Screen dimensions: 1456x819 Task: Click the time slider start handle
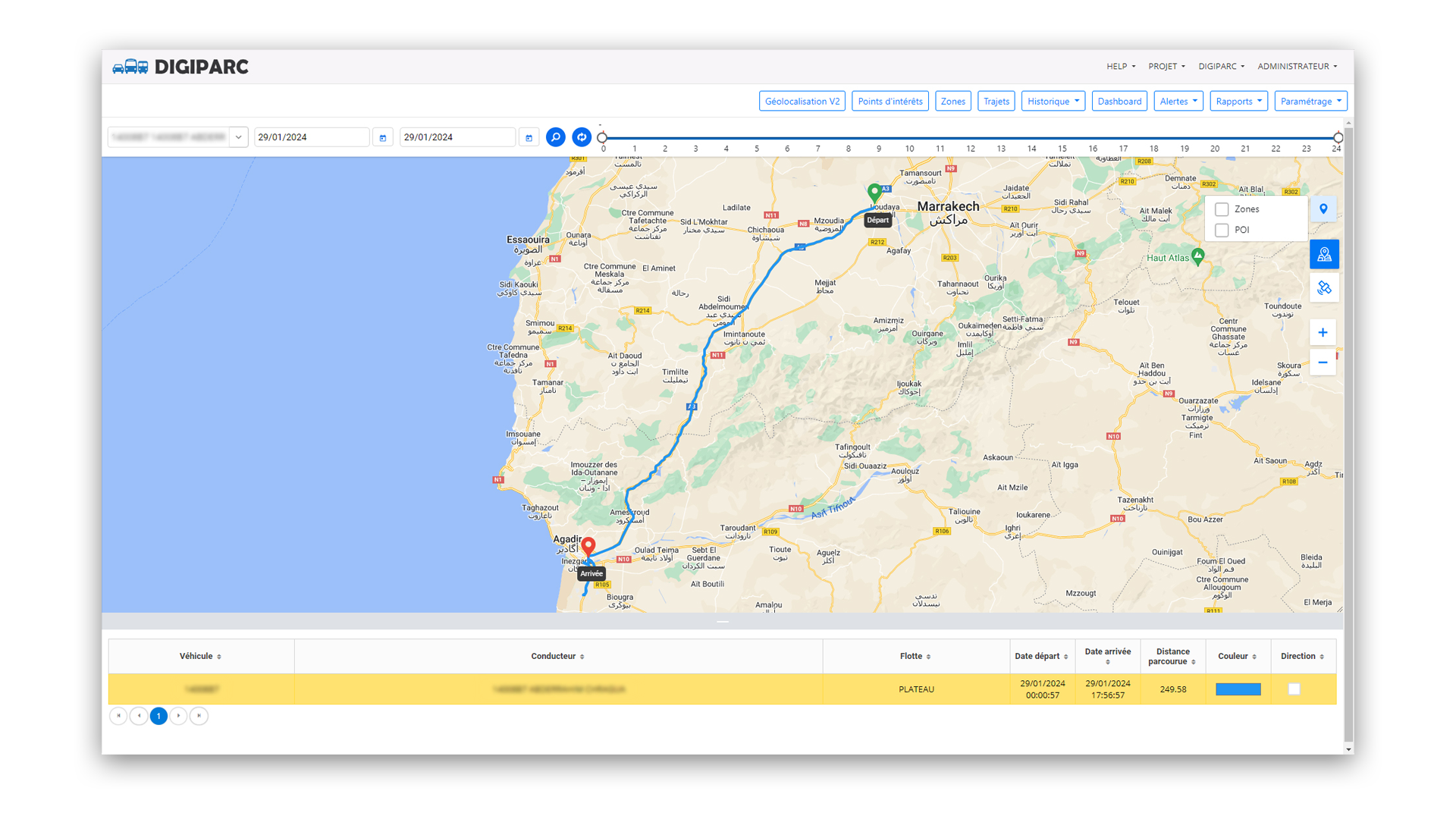(x=602, y=137)
